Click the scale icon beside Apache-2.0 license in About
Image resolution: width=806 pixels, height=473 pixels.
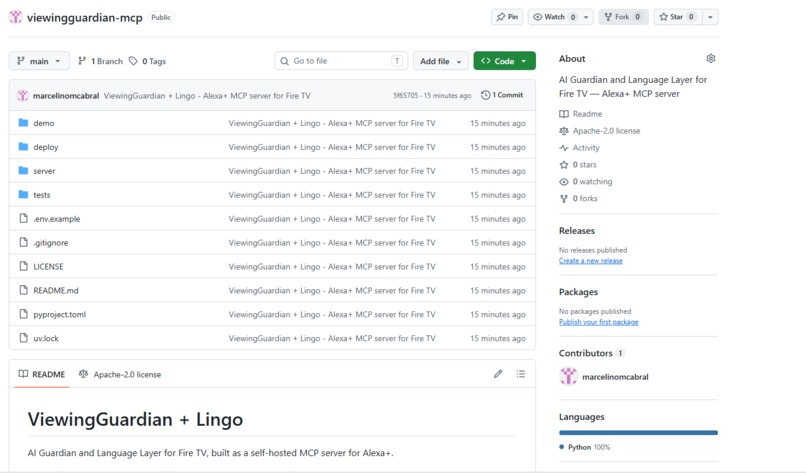pyautogui.click(x=564, y=131)
